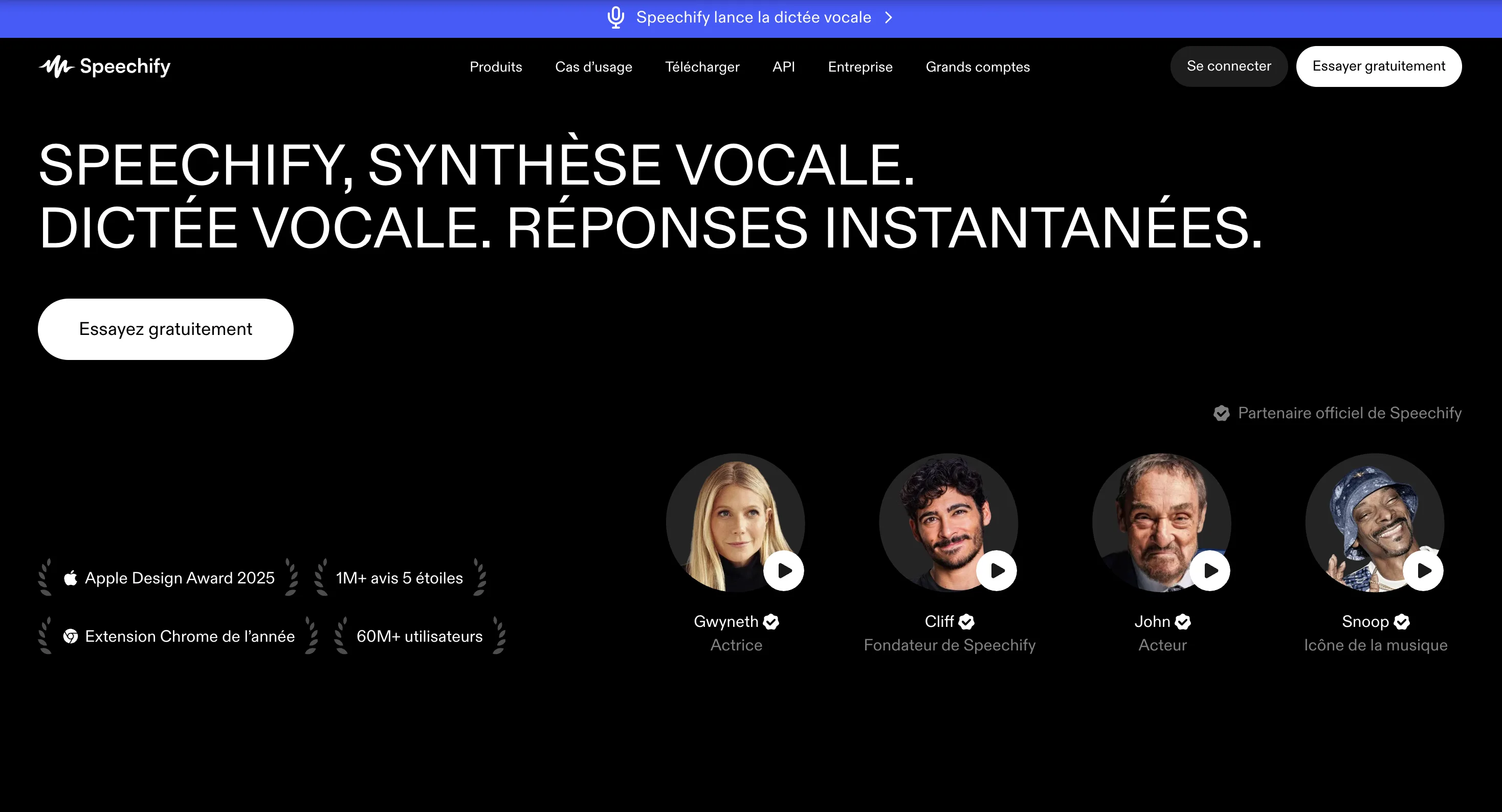This screenshot has height=812, width=1502.
Task: Click Cliff's portrait thumbnail
Action: point(948,522)
